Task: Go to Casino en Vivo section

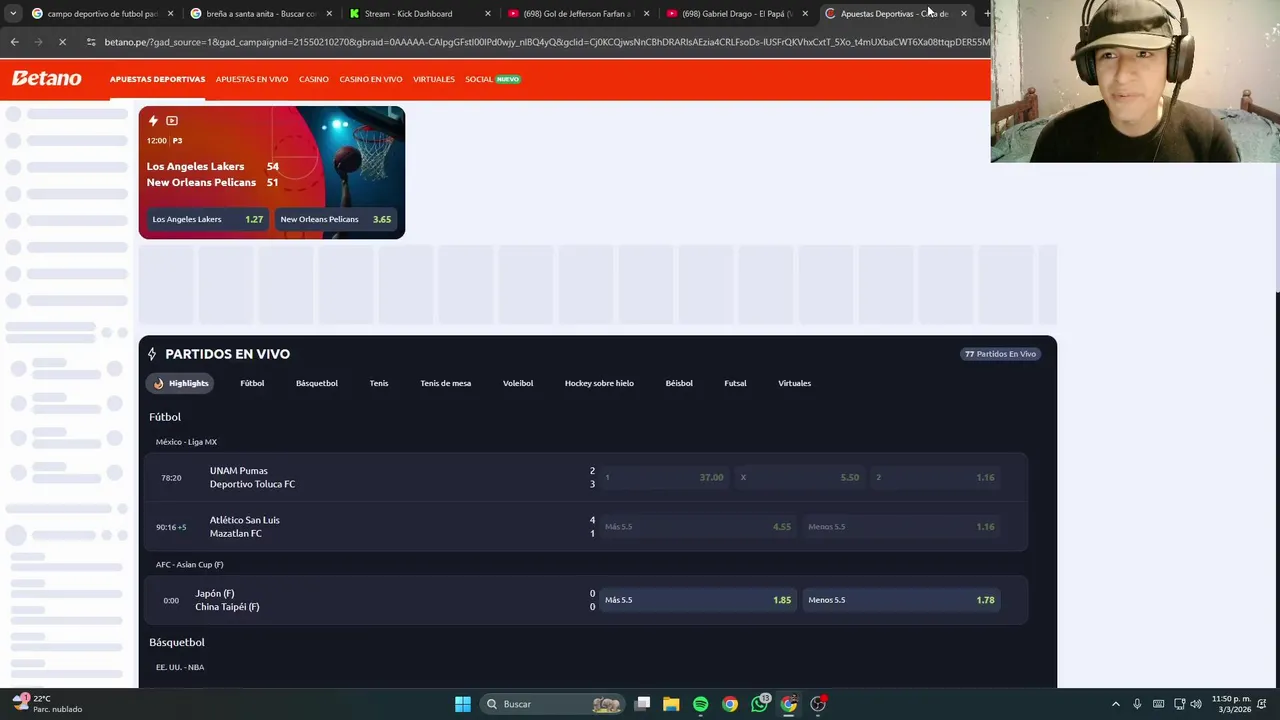Action: (x=371, y=79)
